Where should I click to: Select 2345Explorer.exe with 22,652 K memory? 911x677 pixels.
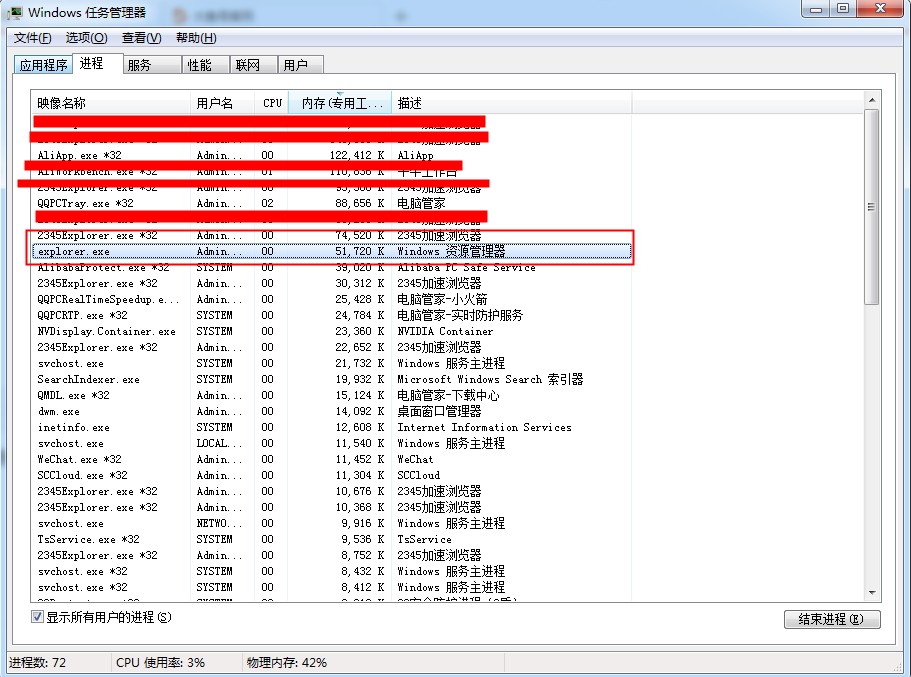pyautogui.click(x=331, y=348)
